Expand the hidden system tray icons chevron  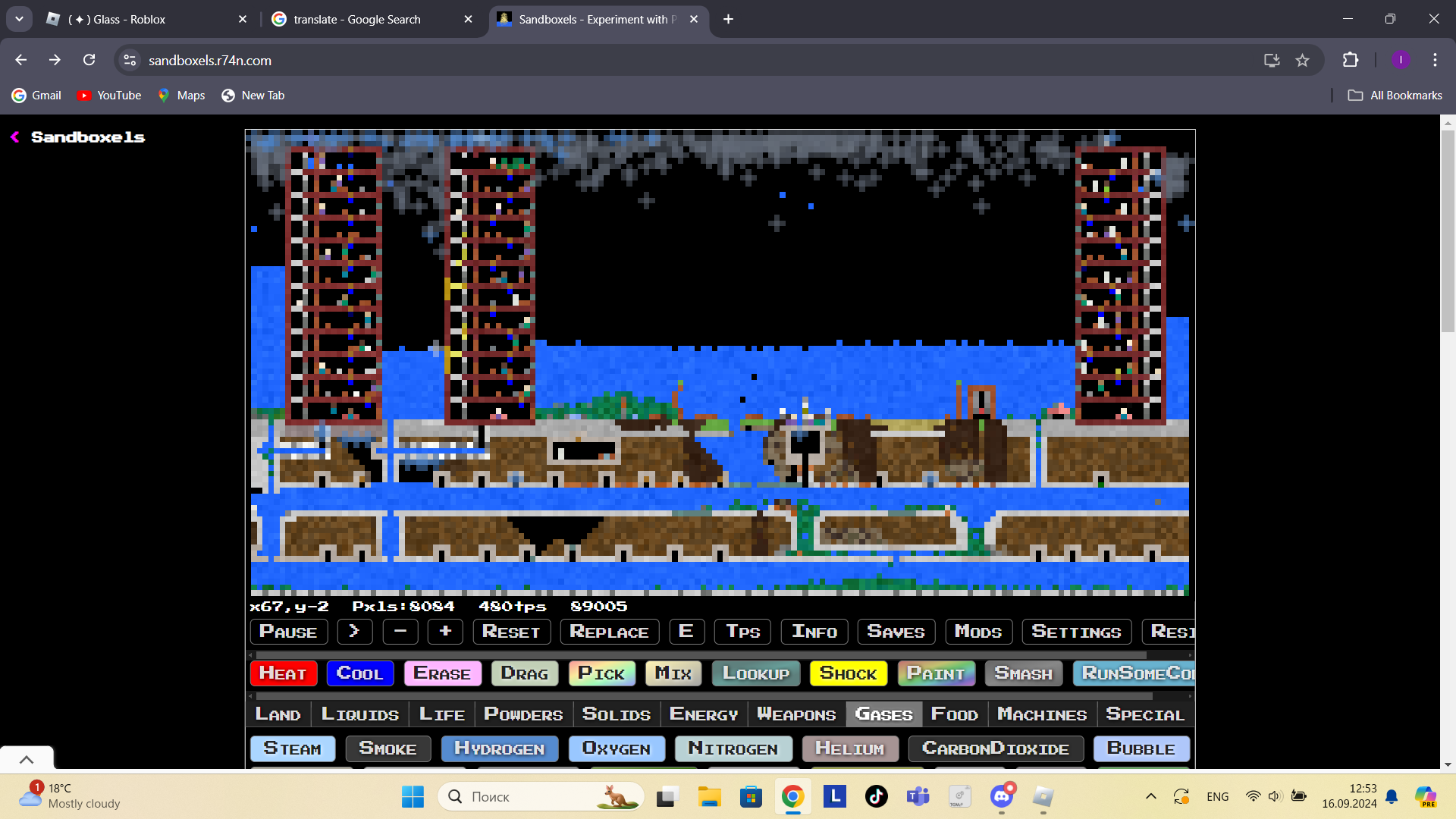click(1150, 796)
